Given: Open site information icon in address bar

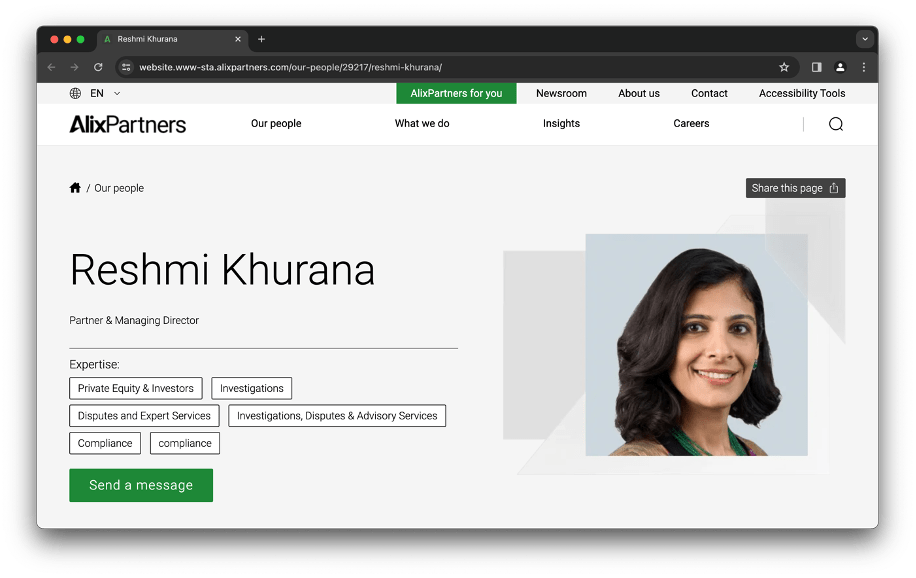Looking at the screenshot, I should pos(126,67).
